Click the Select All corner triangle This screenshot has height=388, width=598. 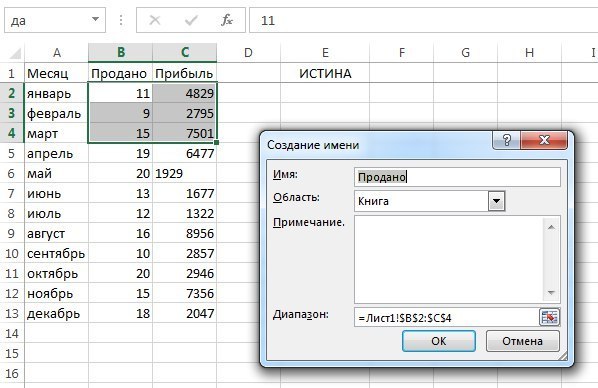(x=15, y=53)
